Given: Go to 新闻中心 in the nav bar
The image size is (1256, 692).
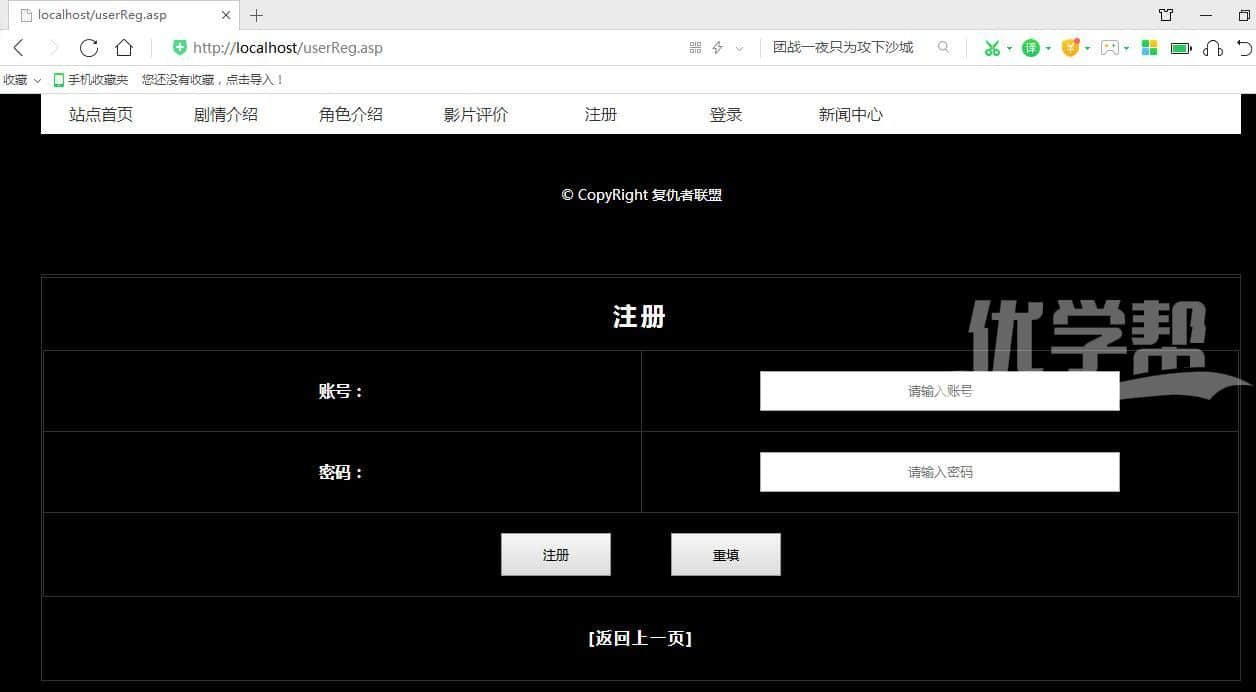Looking at the screenshot, I should coord(850,115).
